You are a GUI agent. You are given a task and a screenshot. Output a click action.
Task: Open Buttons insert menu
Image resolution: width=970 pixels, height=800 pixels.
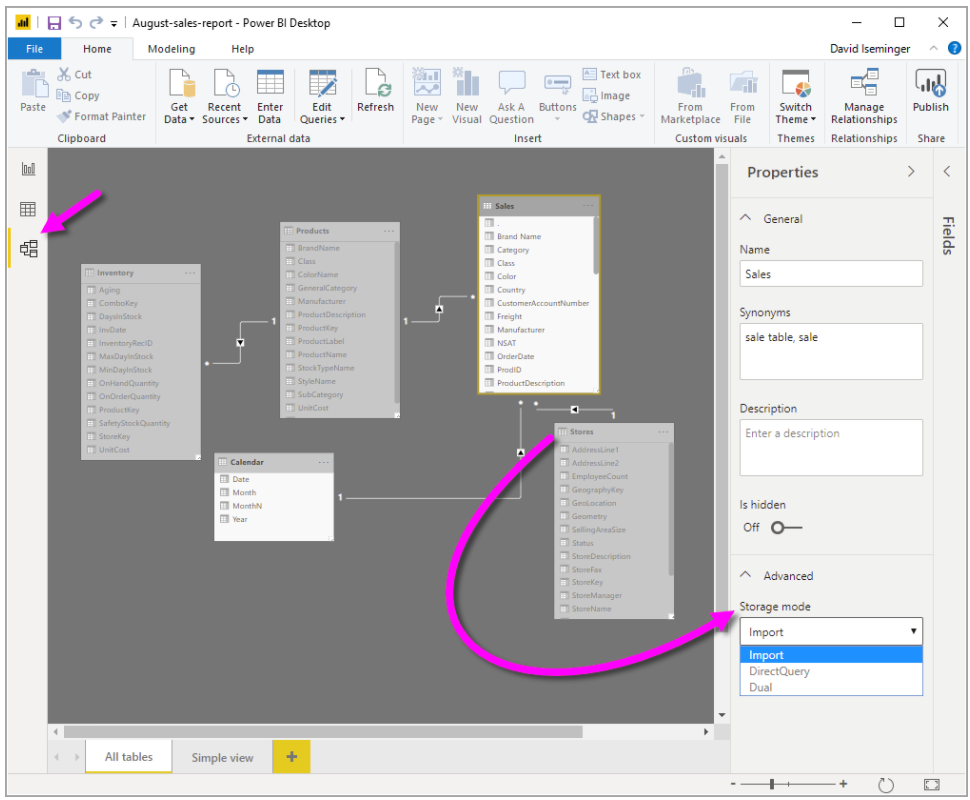(x=557, y=97)
